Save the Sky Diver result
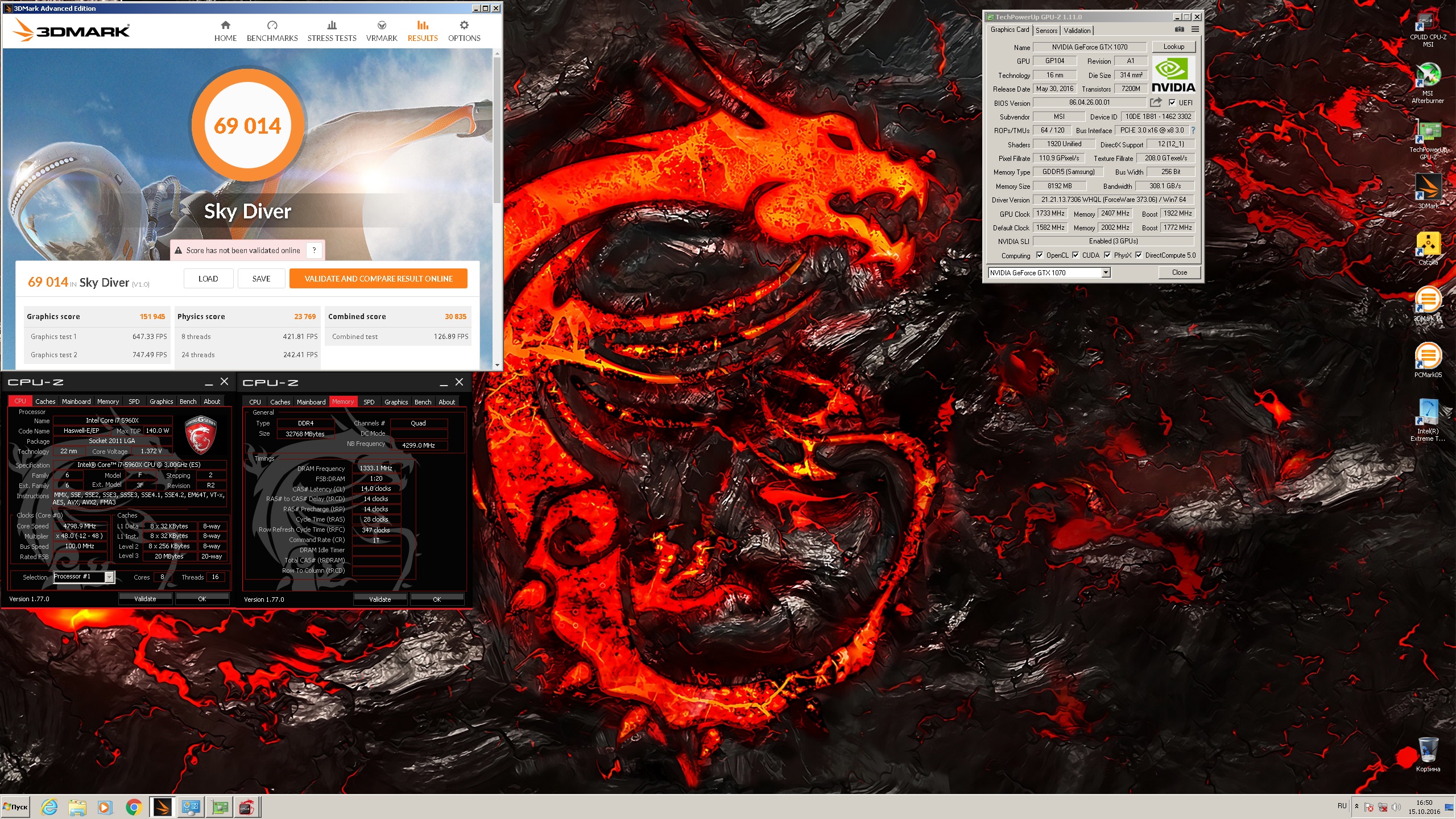This screenshot has width=1456, height=819. [x=261, y=279]
